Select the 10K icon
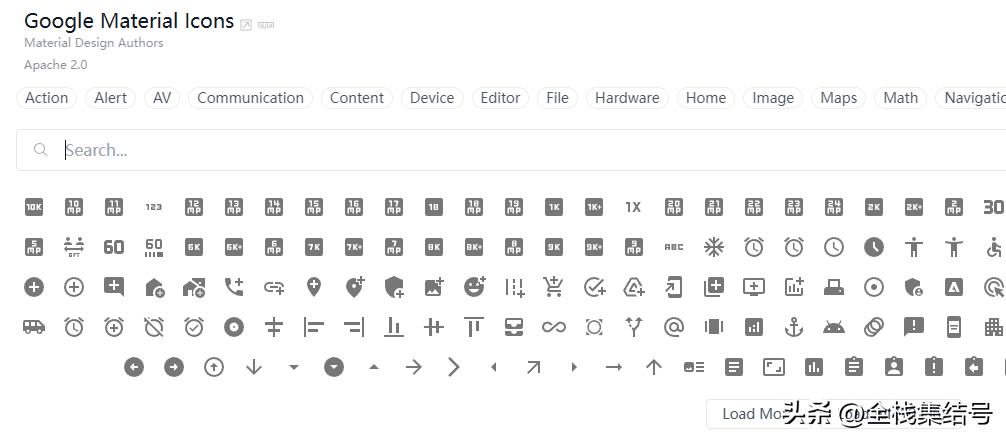This screenshot has height=439, width=1006. click(34, 207)
